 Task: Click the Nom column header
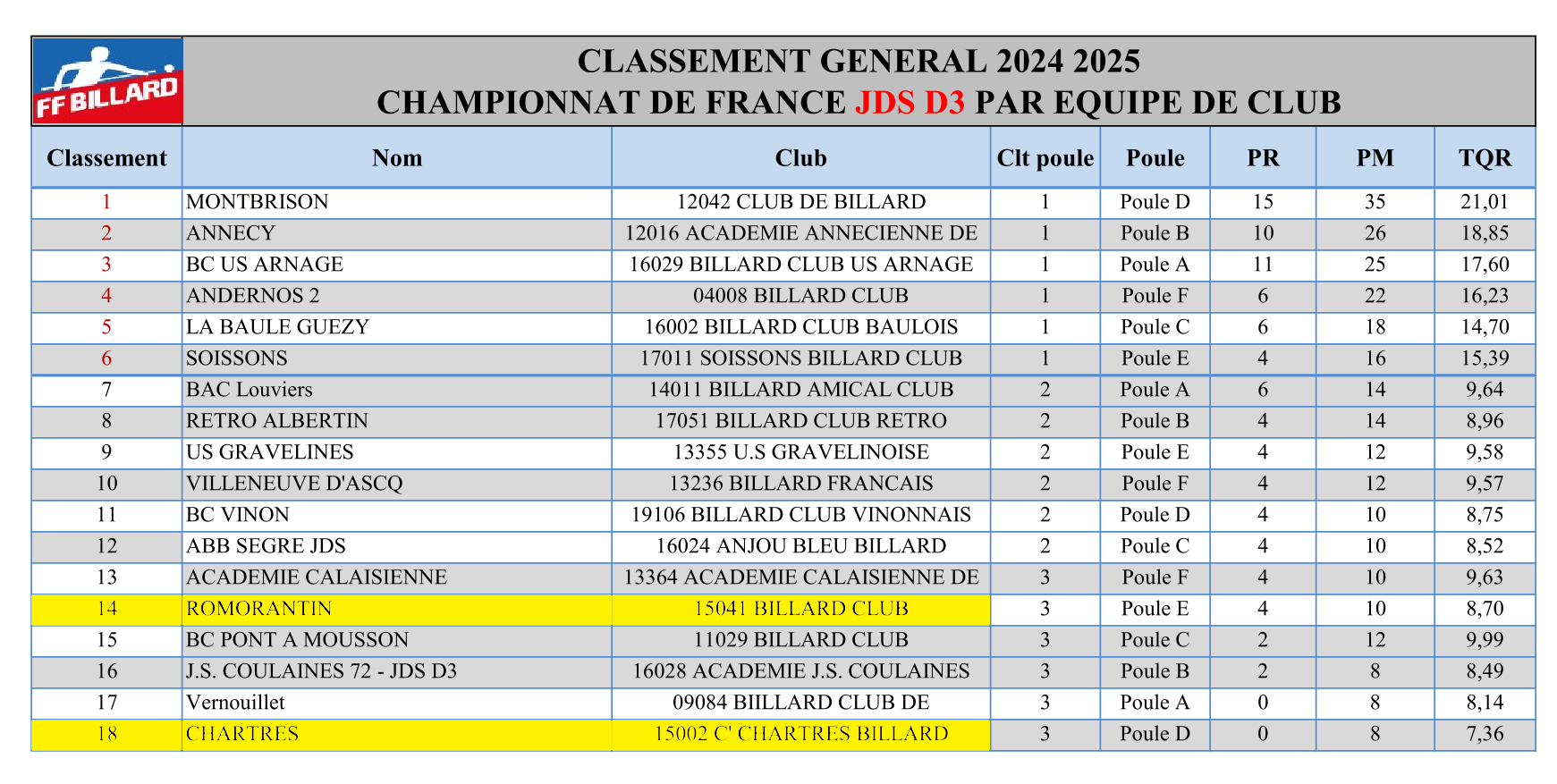[397, 157]
